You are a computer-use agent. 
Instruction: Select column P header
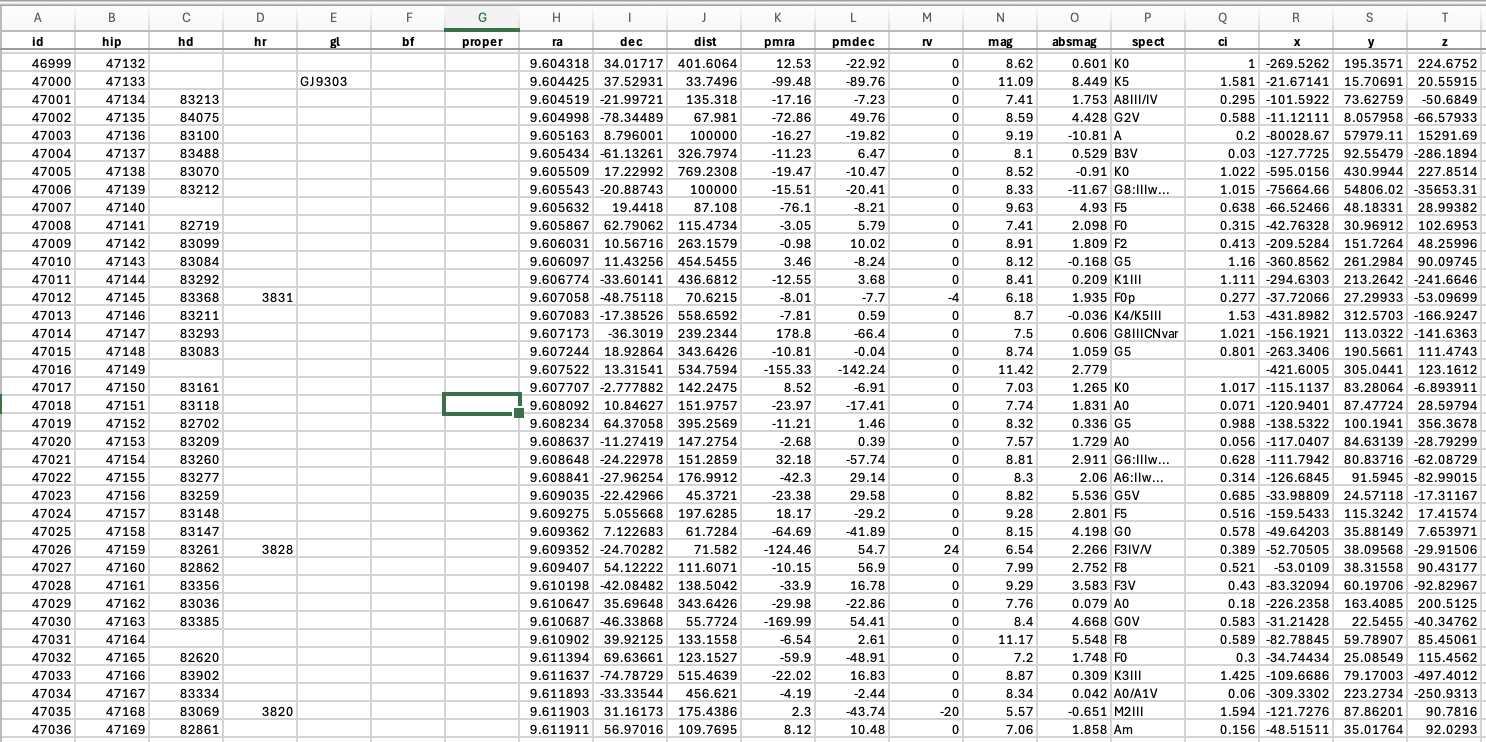[1148, 17]
